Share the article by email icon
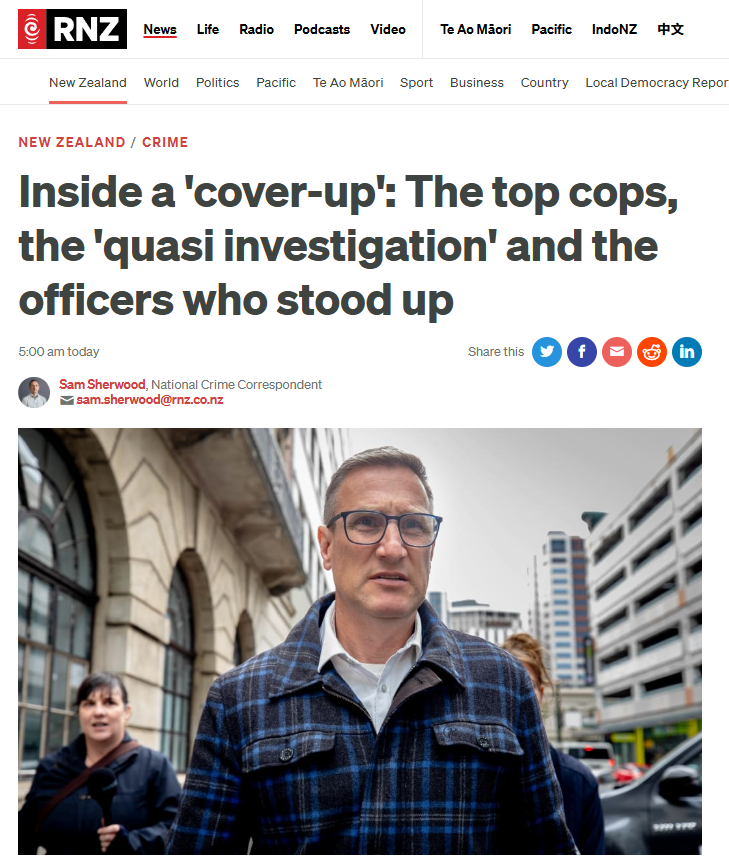This screenshot has width=729, height=859. click(x=617, y=352)
